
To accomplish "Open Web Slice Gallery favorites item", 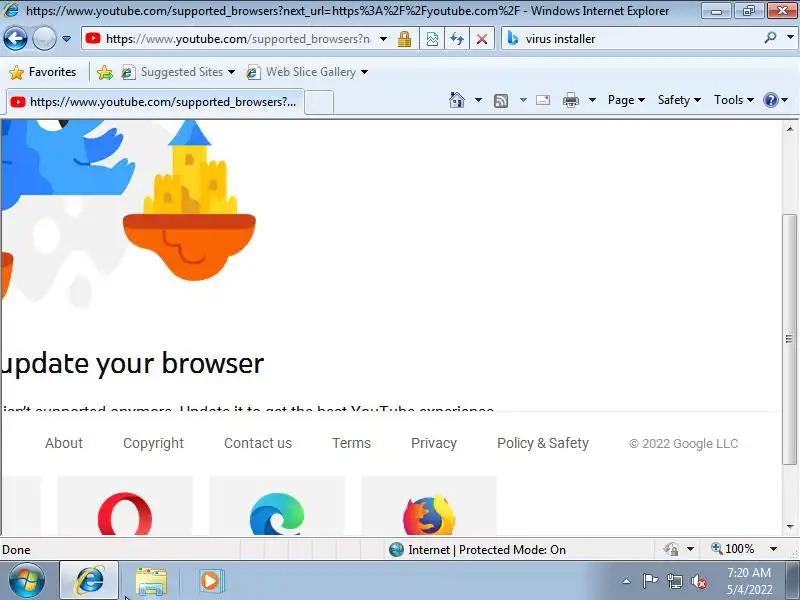I will (x=307, y=72).
